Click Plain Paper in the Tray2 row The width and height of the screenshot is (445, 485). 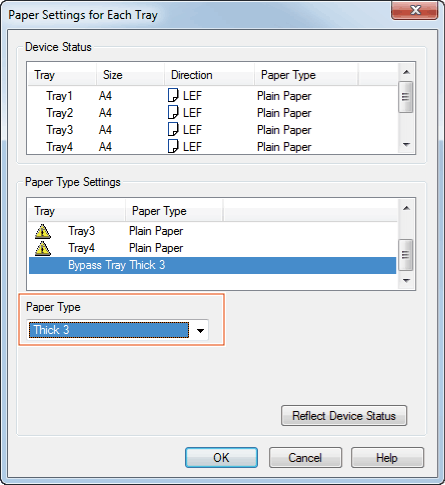coord(284,113)
